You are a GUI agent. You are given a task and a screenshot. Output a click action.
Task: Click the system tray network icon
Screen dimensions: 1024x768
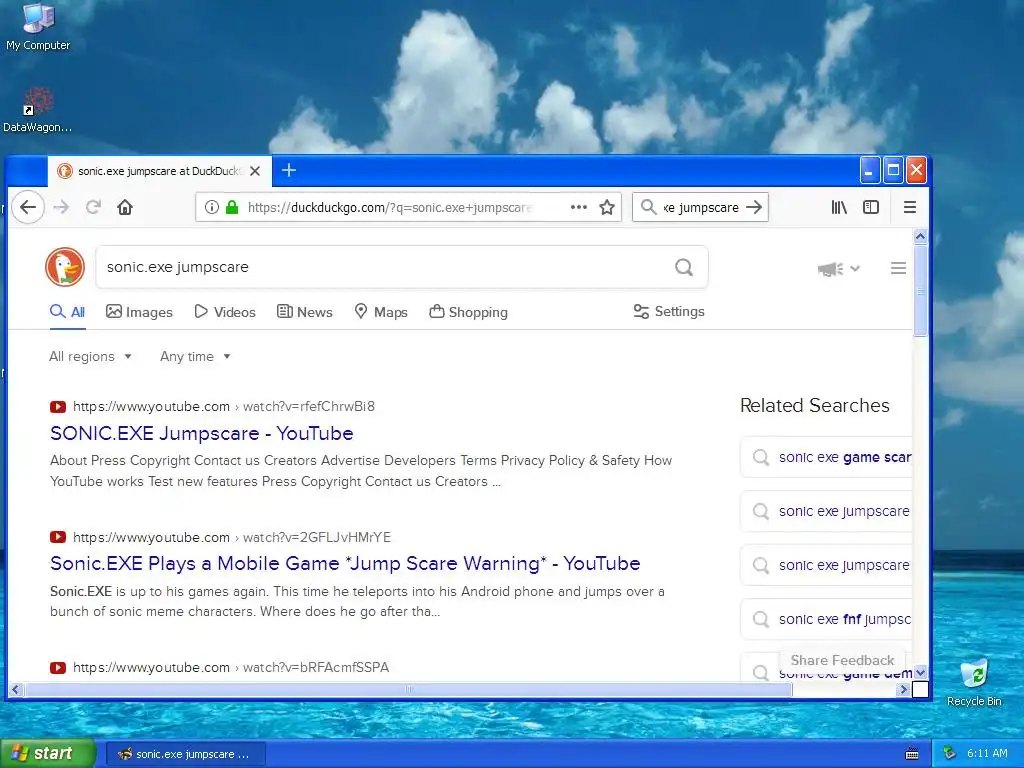point(950,754)
